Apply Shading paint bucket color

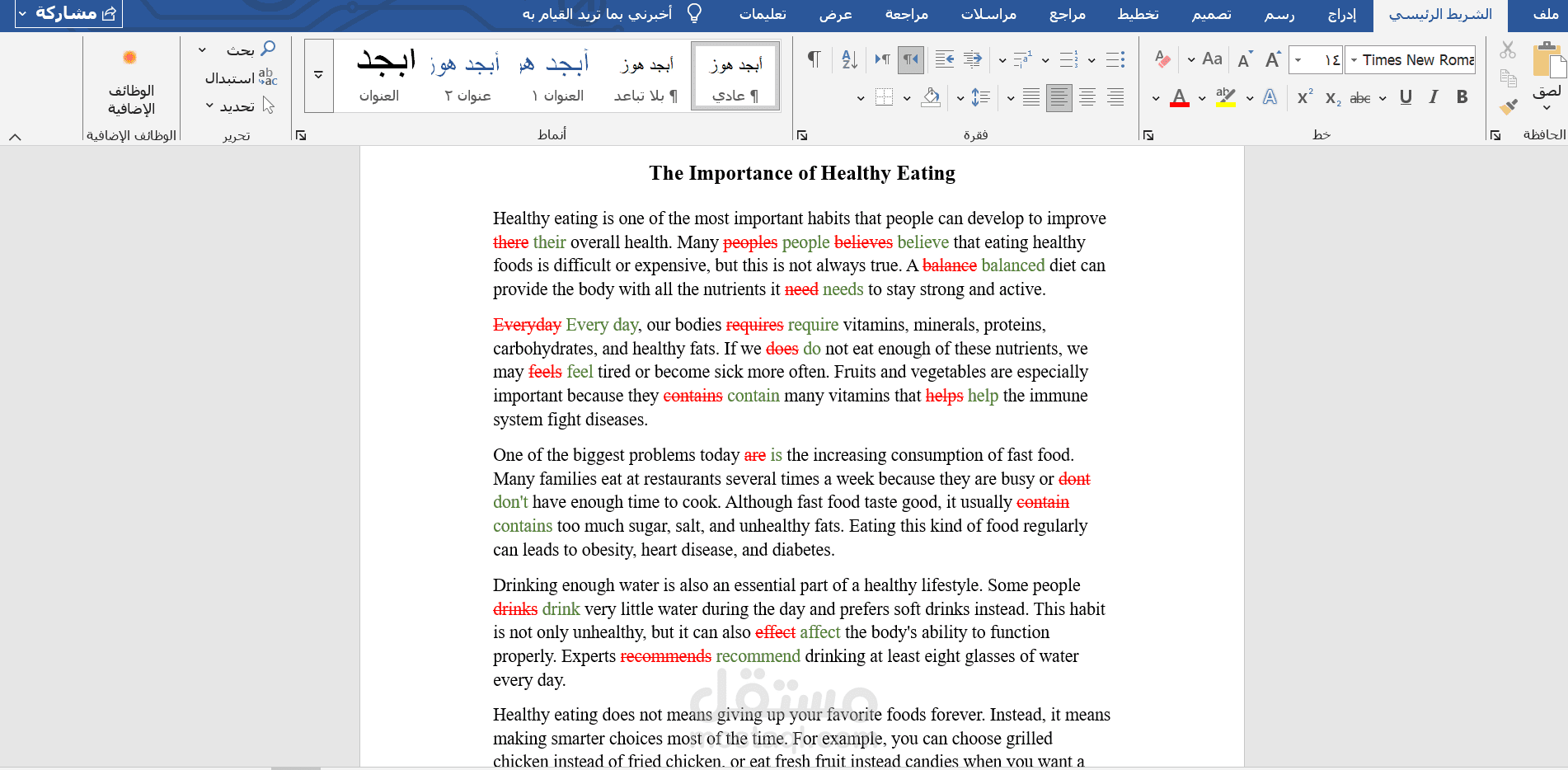click(931, 97)
